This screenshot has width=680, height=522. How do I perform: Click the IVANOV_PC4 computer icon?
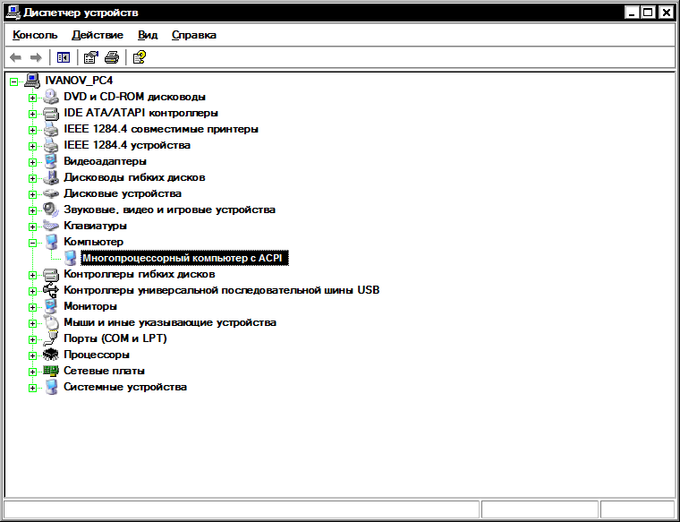[32, 80]
